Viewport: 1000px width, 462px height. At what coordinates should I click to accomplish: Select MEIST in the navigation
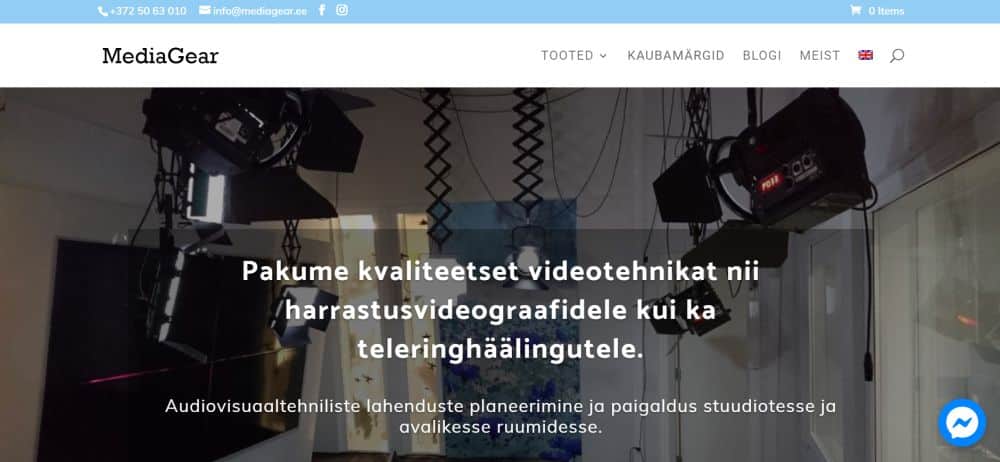[x=820, y=56]
